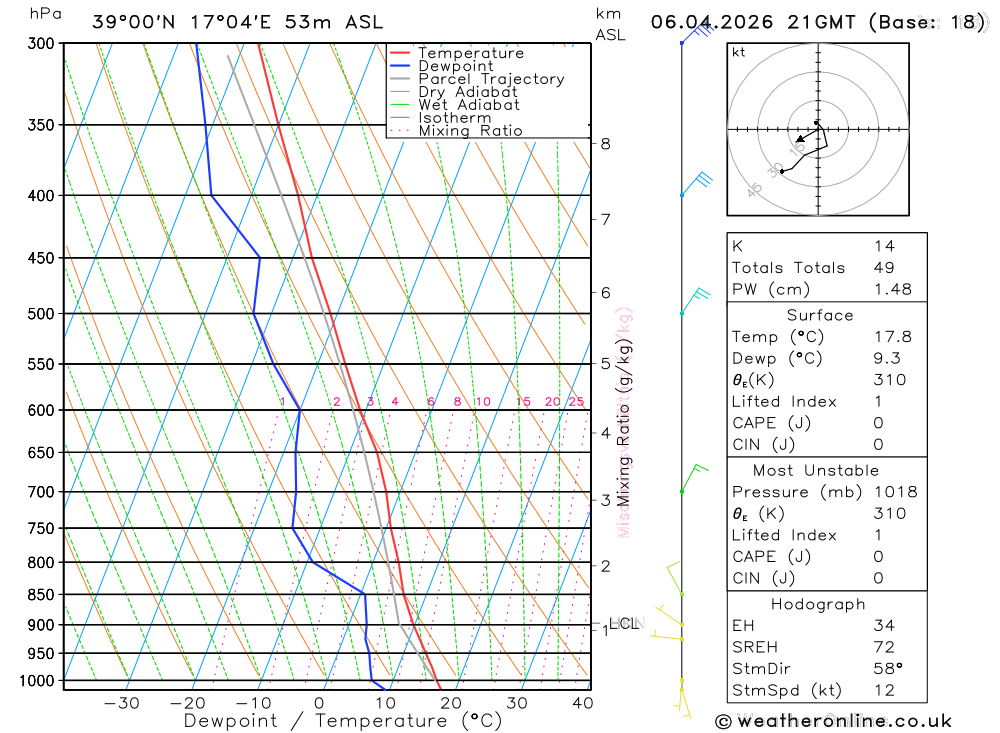Click the blue Dewpoint line sample in the legend

coord(400,66)
